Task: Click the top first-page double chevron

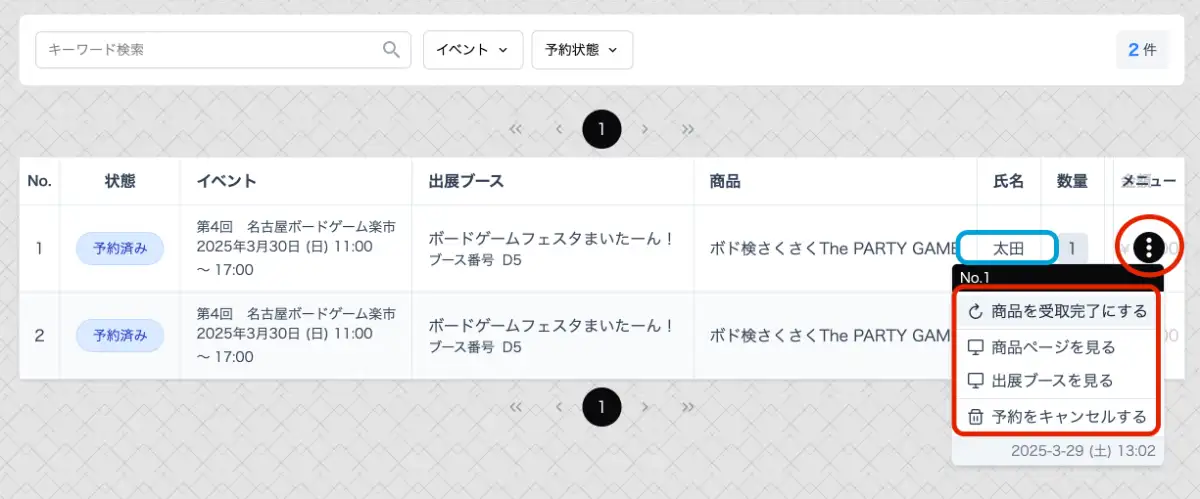Action: [516, 129]
